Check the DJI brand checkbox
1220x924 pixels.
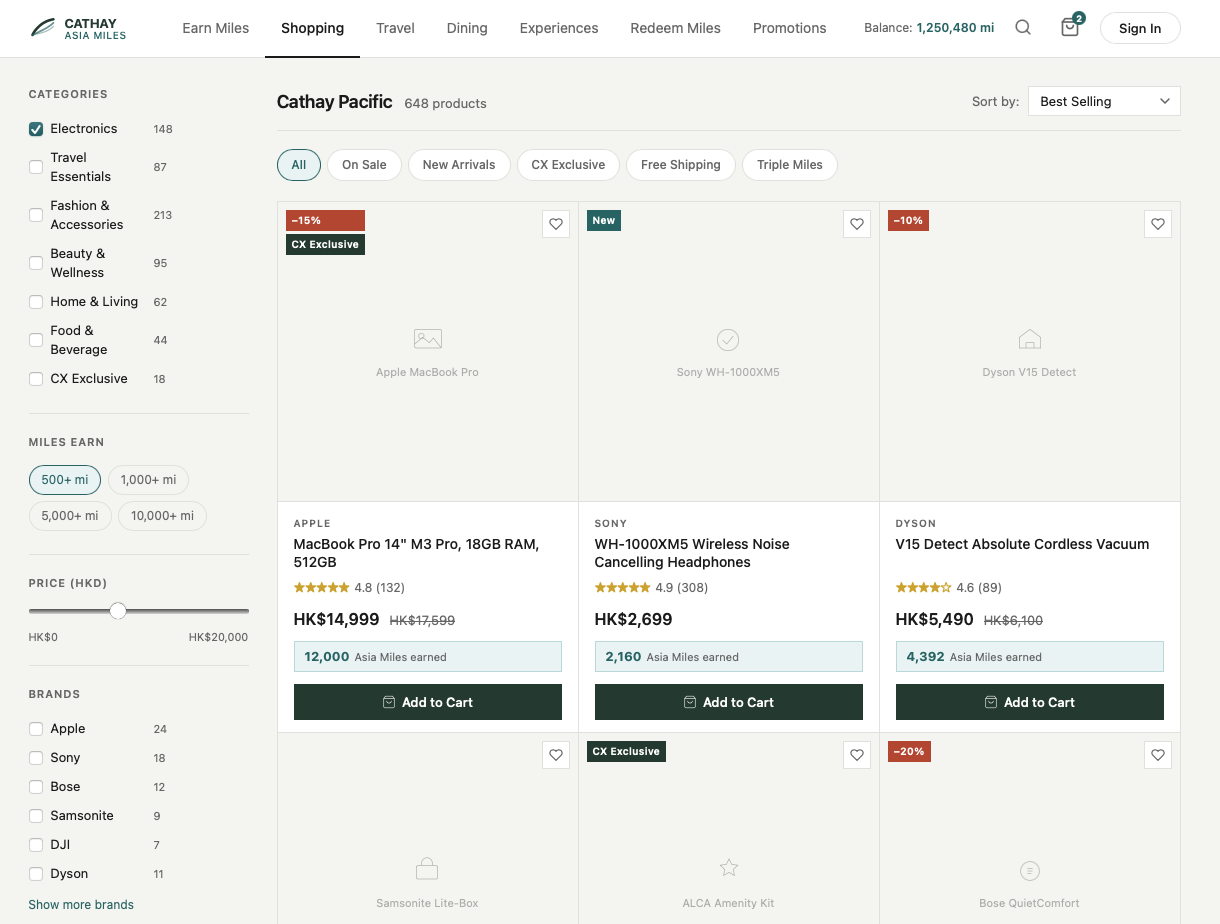36,845
